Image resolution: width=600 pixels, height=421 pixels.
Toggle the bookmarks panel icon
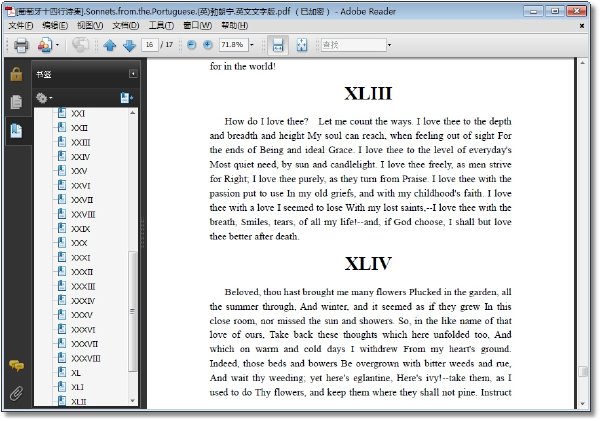[16, 131]
